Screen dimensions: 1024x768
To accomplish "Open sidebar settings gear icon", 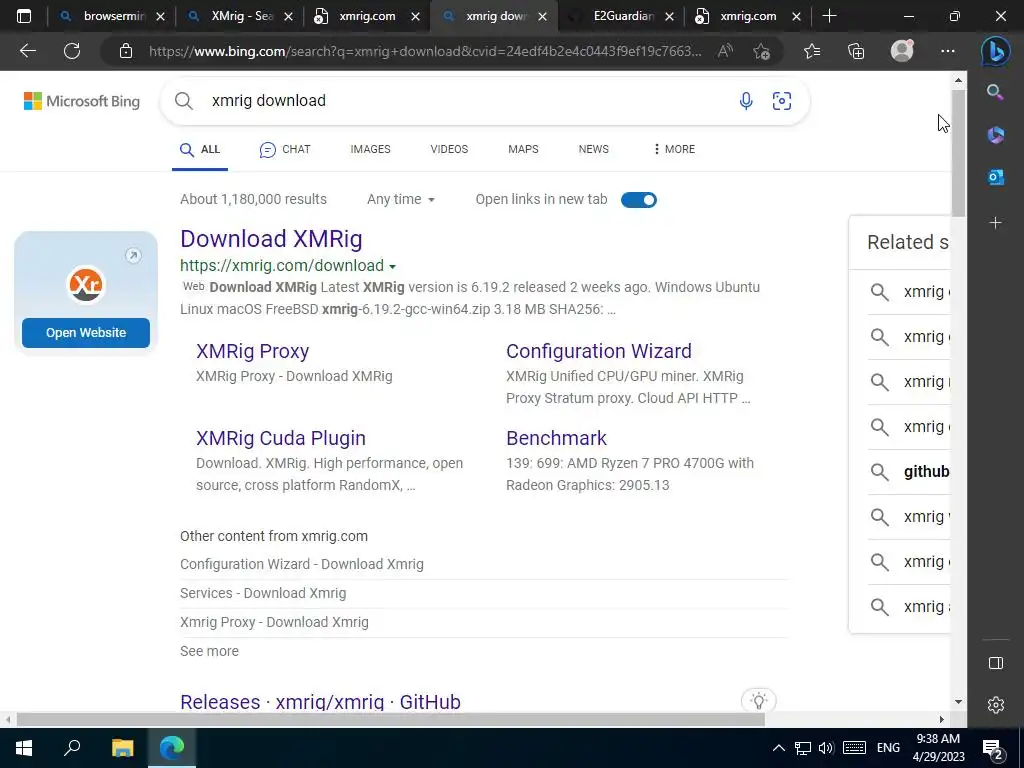I will pos(995,705).
